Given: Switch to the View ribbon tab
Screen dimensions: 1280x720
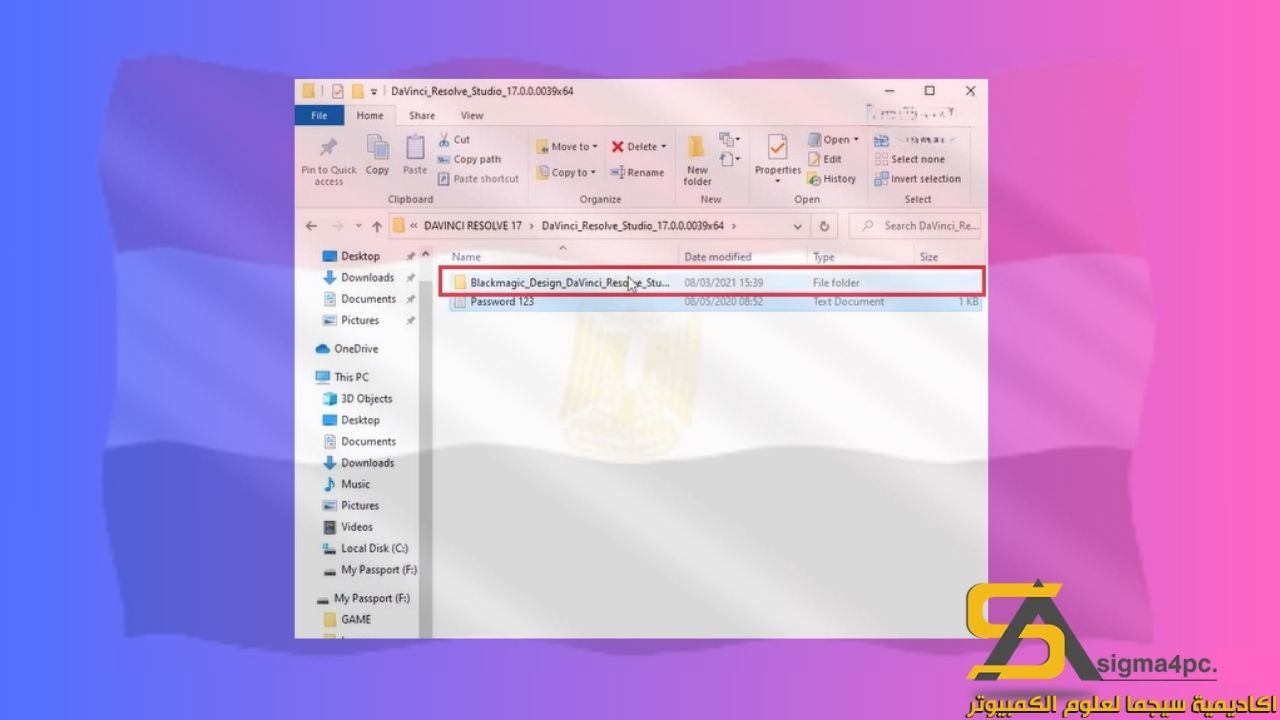Looking at the screenshot, I should [472, 116].
